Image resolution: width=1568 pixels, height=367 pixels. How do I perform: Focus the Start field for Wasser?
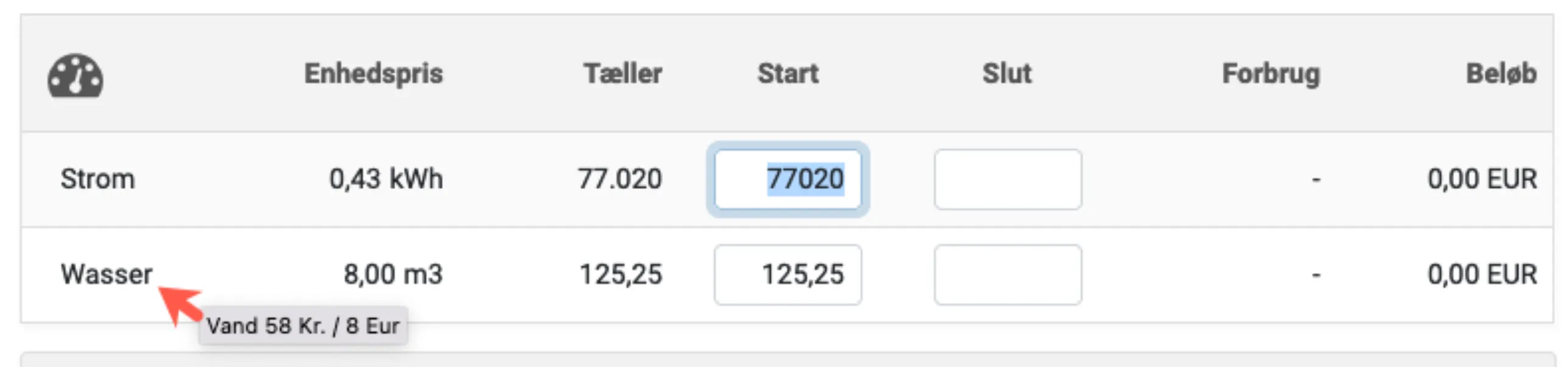click(788, 274)
